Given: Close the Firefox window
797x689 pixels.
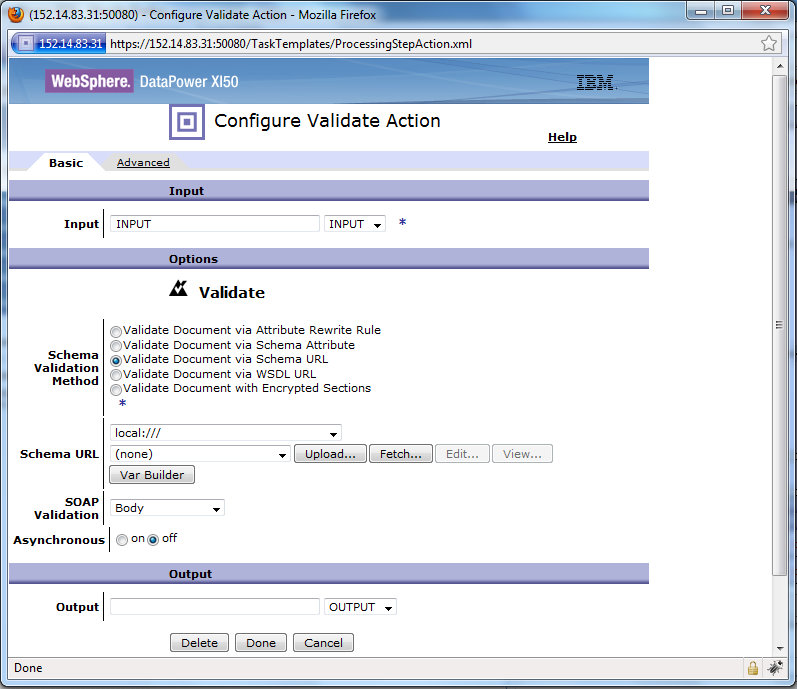Looking at the screenshot, I should [765, 11].
